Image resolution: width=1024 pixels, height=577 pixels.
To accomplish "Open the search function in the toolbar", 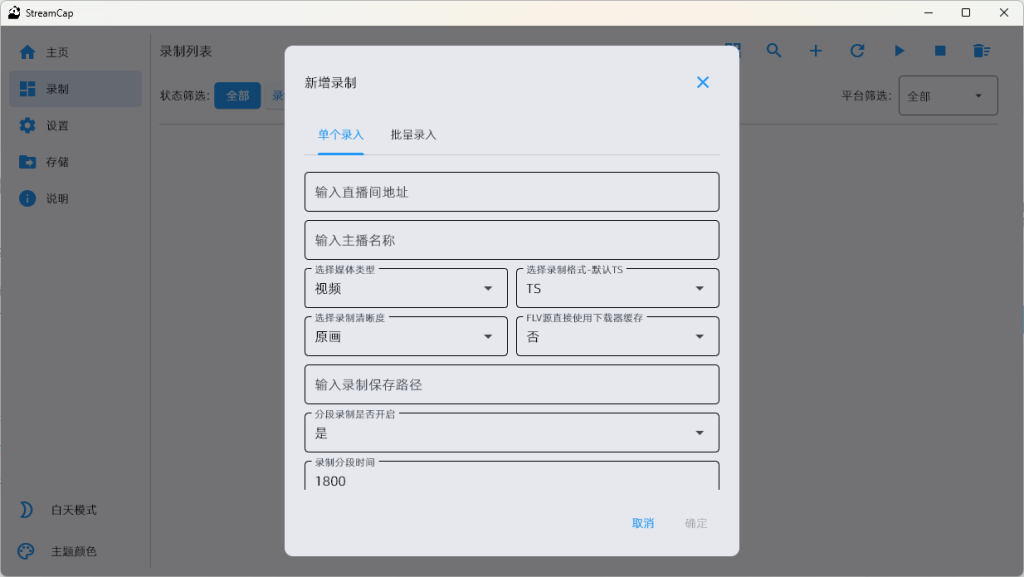I will click(773, 50).
